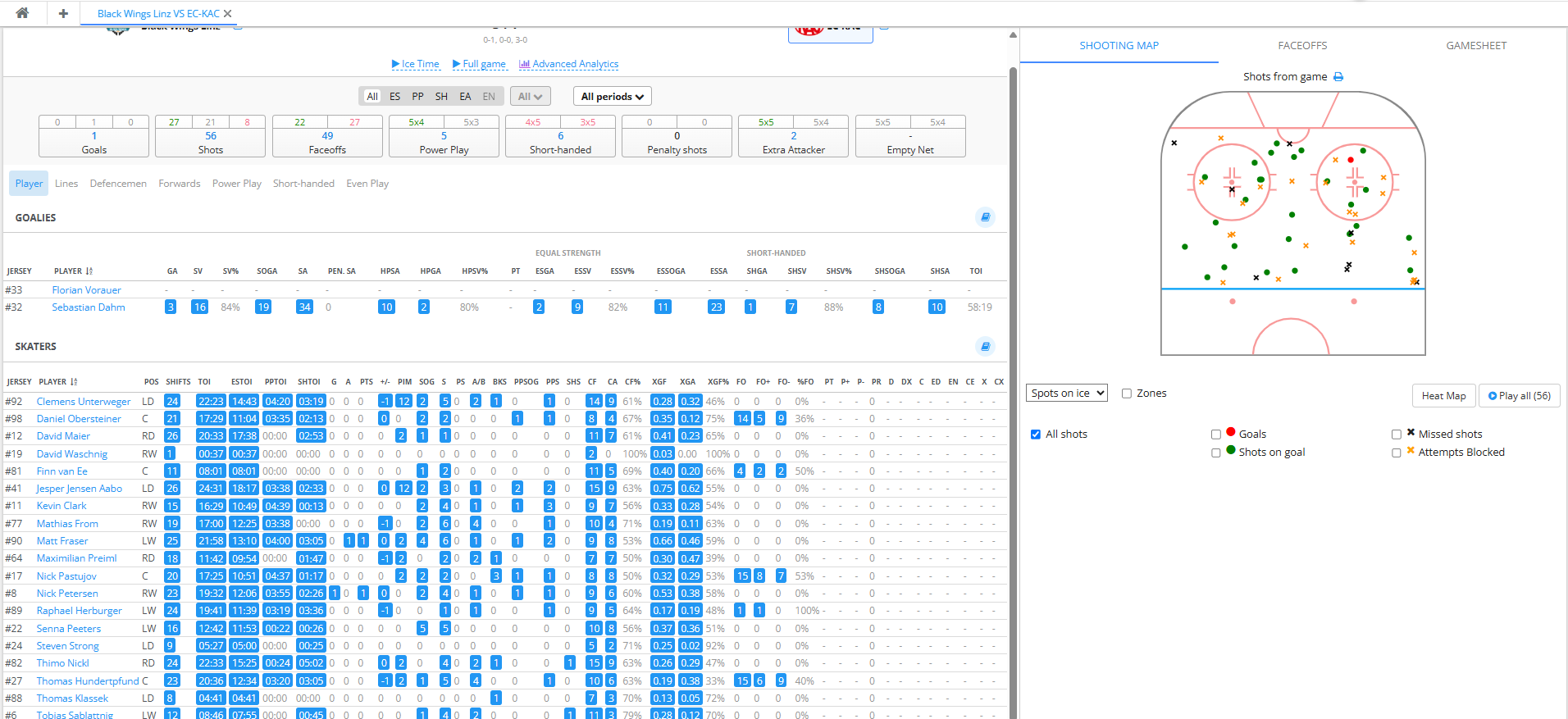Click the skaters table export icon

(985, 347)
